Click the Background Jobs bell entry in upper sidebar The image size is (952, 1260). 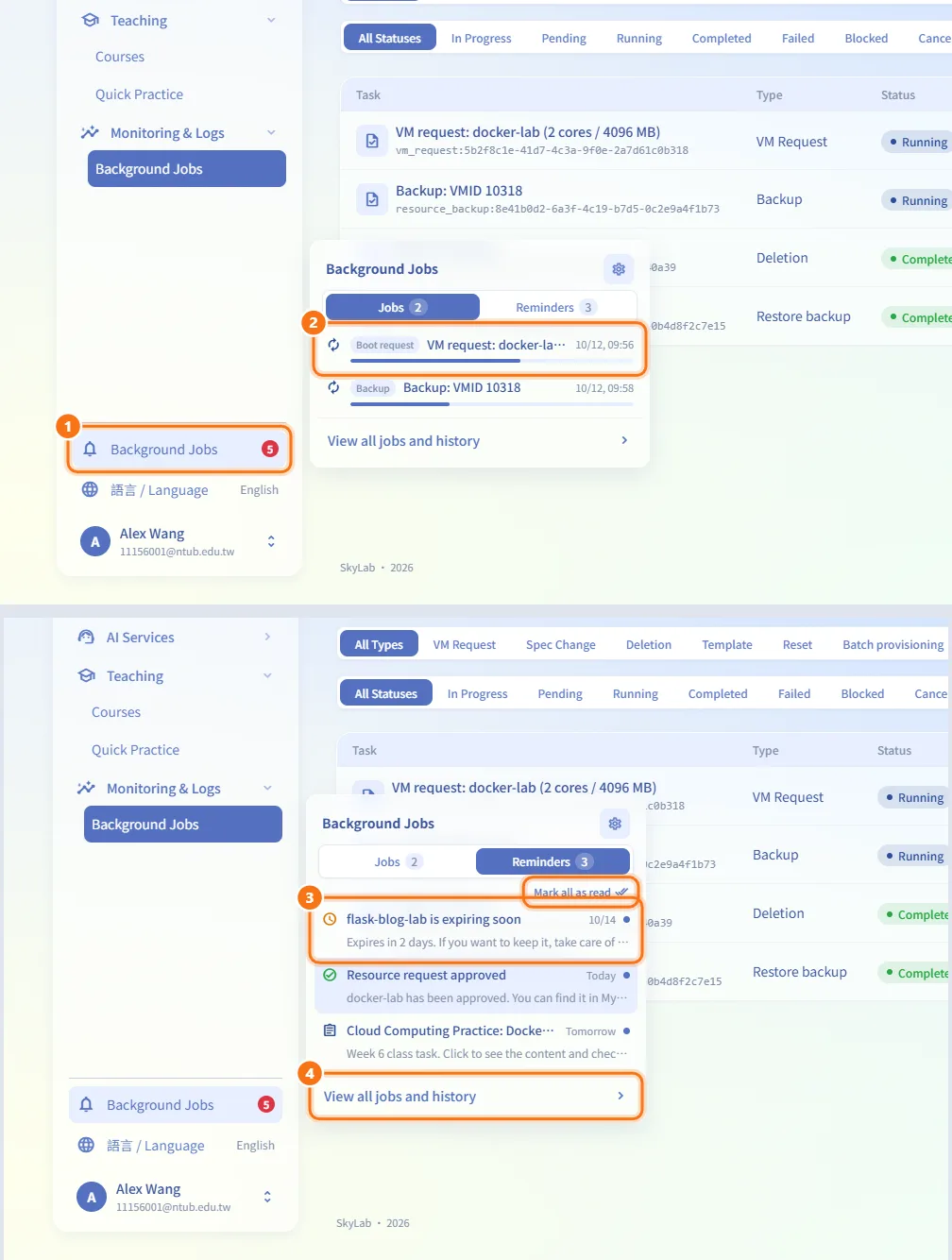(179, 449)
